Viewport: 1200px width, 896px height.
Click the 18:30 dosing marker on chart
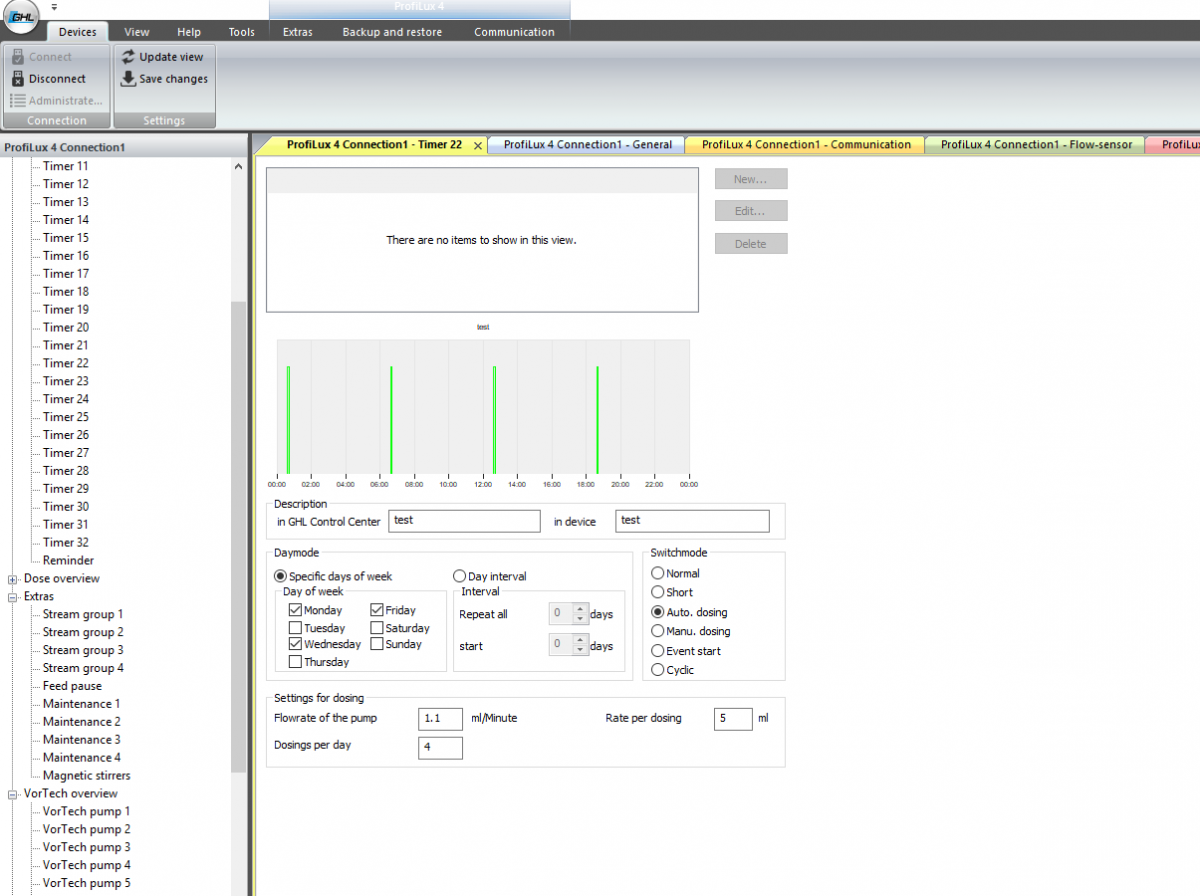point(597,419)
